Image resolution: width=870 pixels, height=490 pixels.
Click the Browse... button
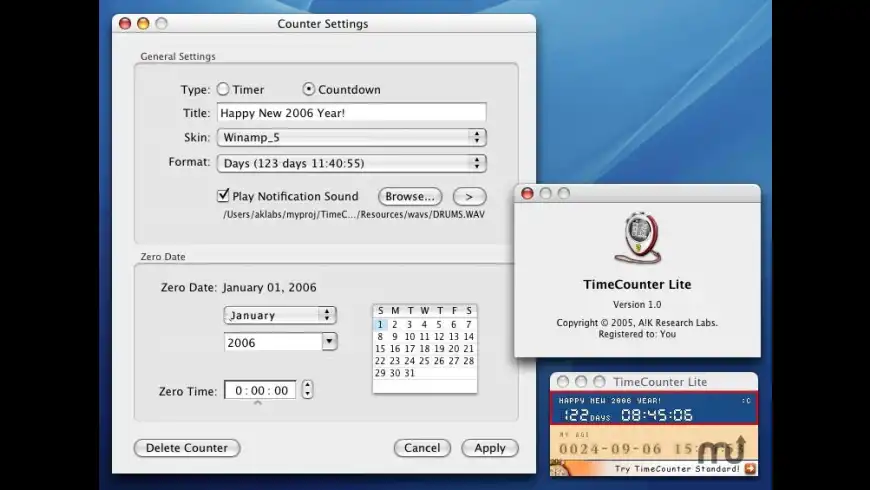tap(410, 196)
